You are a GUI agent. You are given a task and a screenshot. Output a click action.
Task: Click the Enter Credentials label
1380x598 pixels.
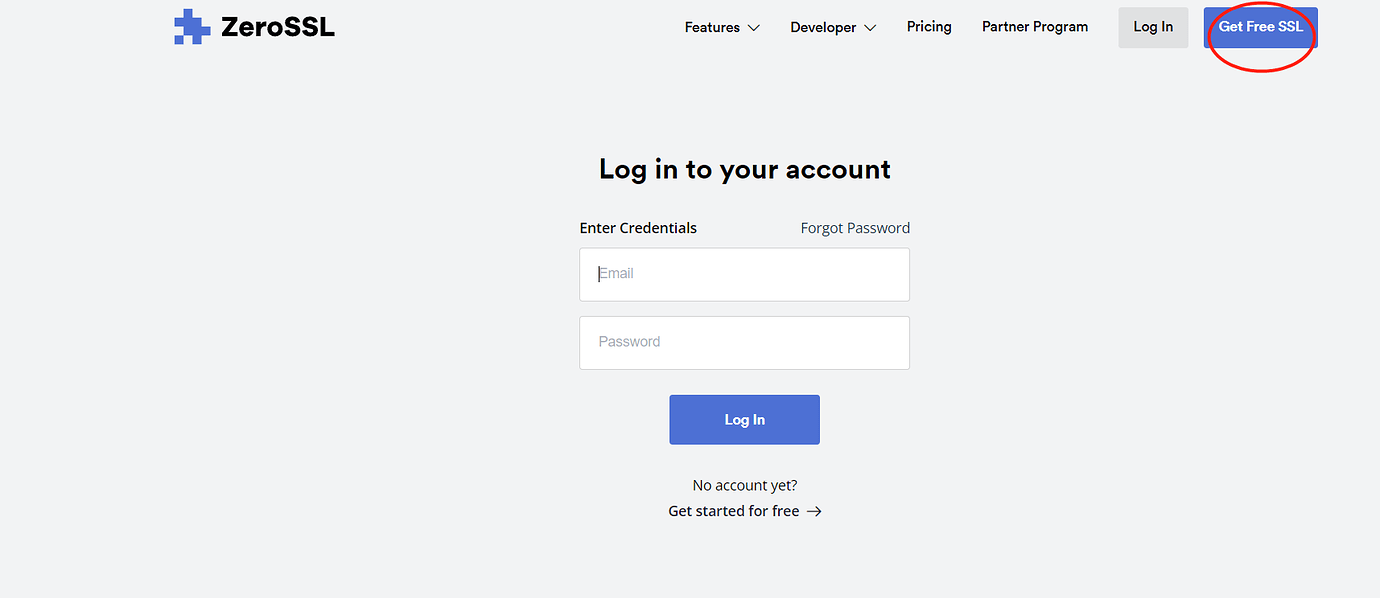click(638, 228)
